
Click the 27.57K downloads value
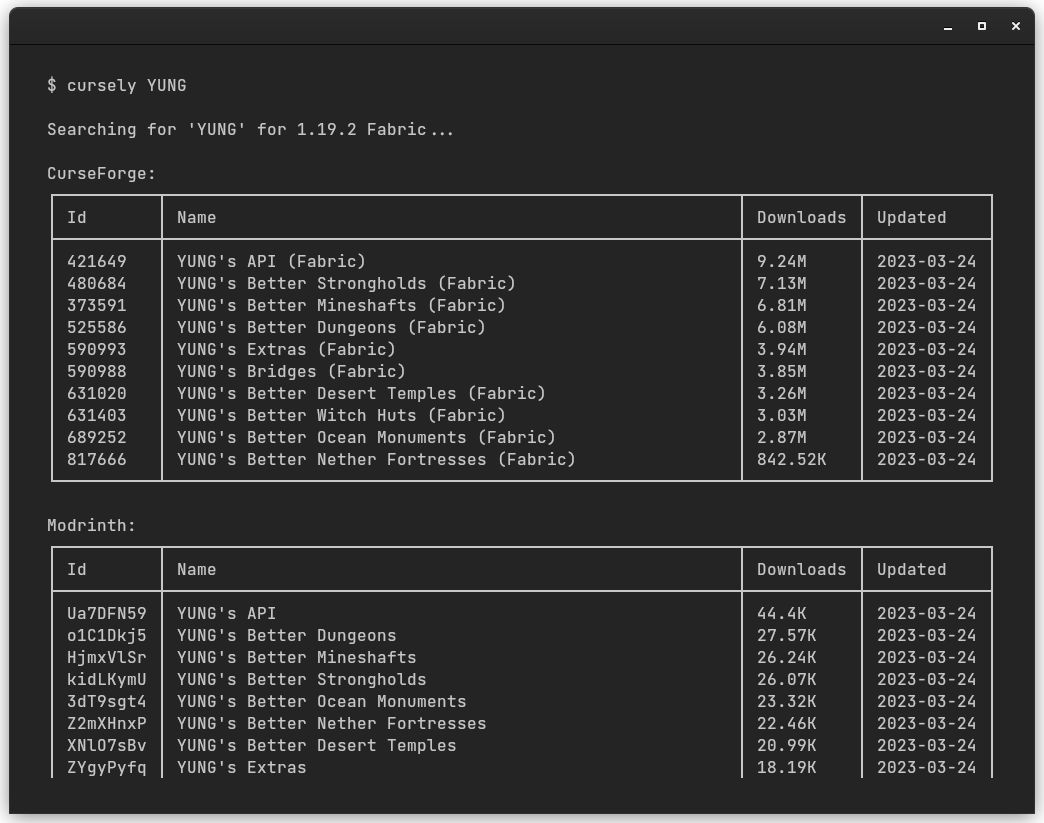click(x=786, y=635)
